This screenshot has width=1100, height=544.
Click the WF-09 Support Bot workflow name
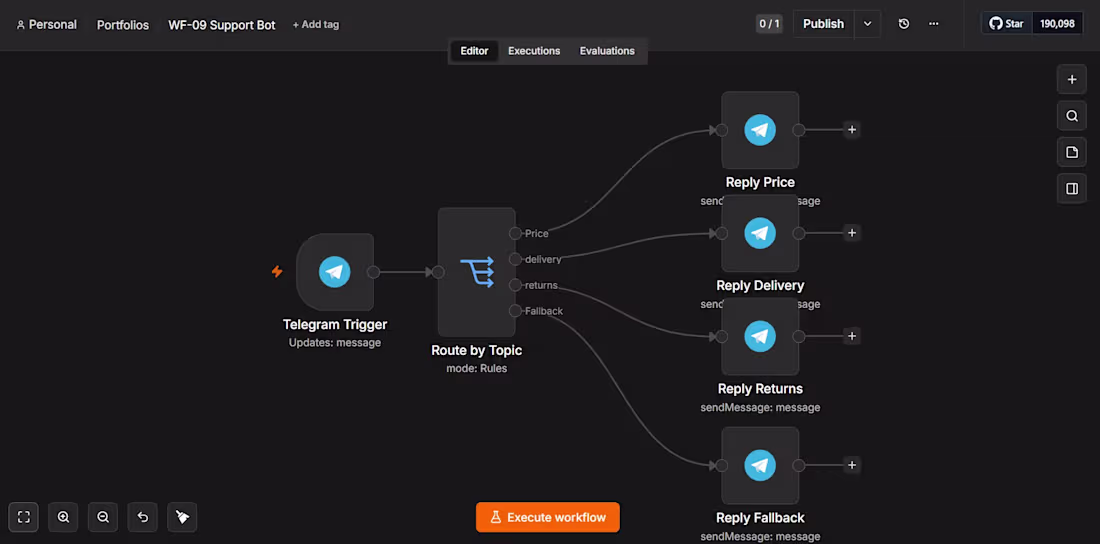222,25
